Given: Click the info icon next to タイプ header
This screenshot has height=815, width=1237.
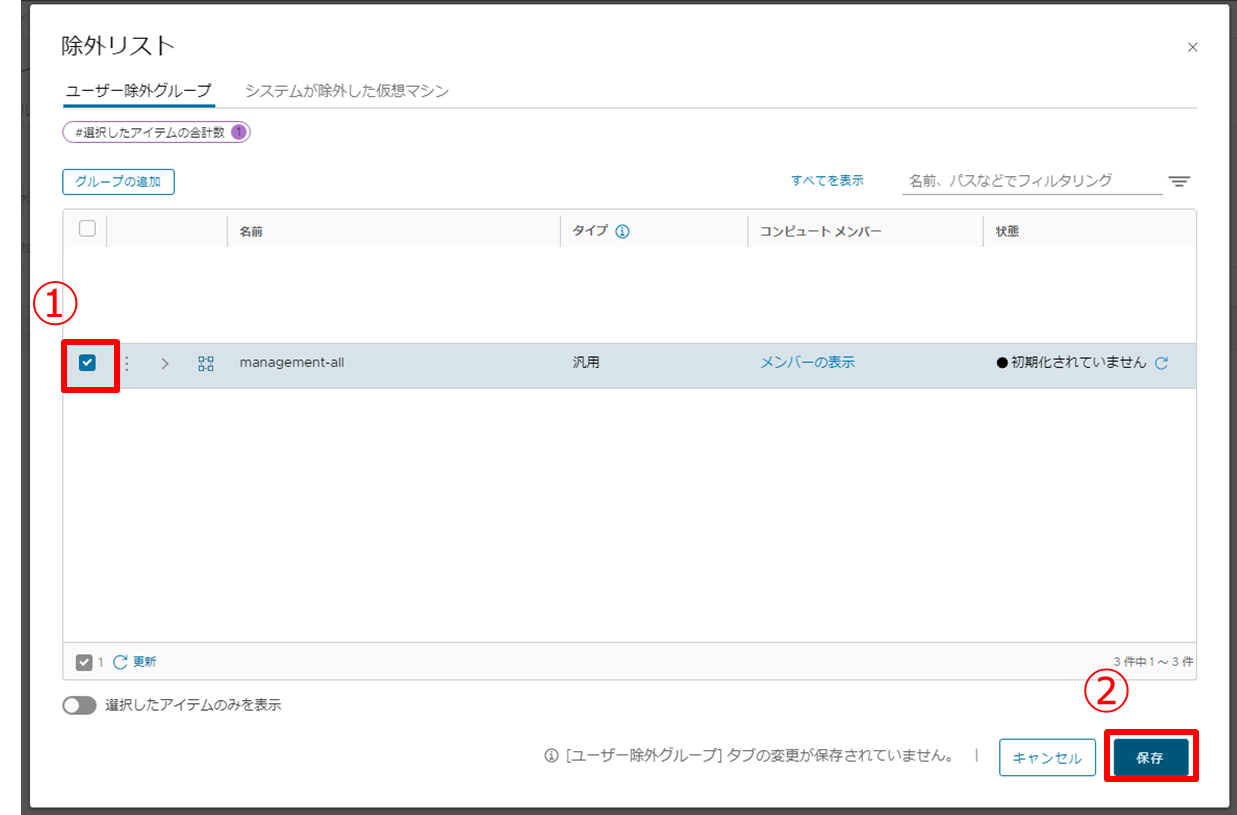Looking at the screenshot, I should tap(622, 231).
